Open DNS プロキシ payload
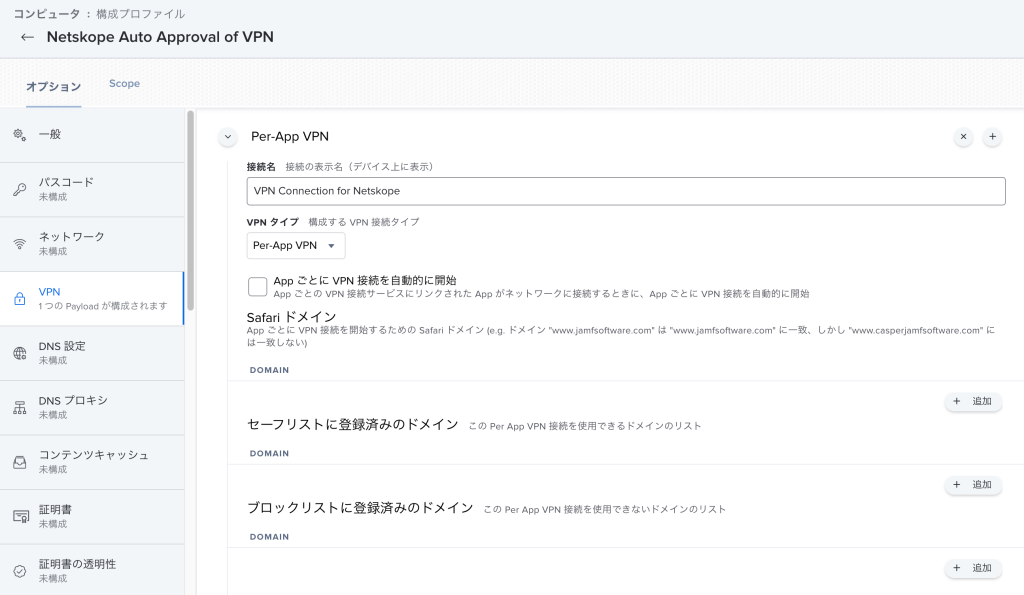Viewport: 1024px width, 595px height. click(x=92, y=408)
